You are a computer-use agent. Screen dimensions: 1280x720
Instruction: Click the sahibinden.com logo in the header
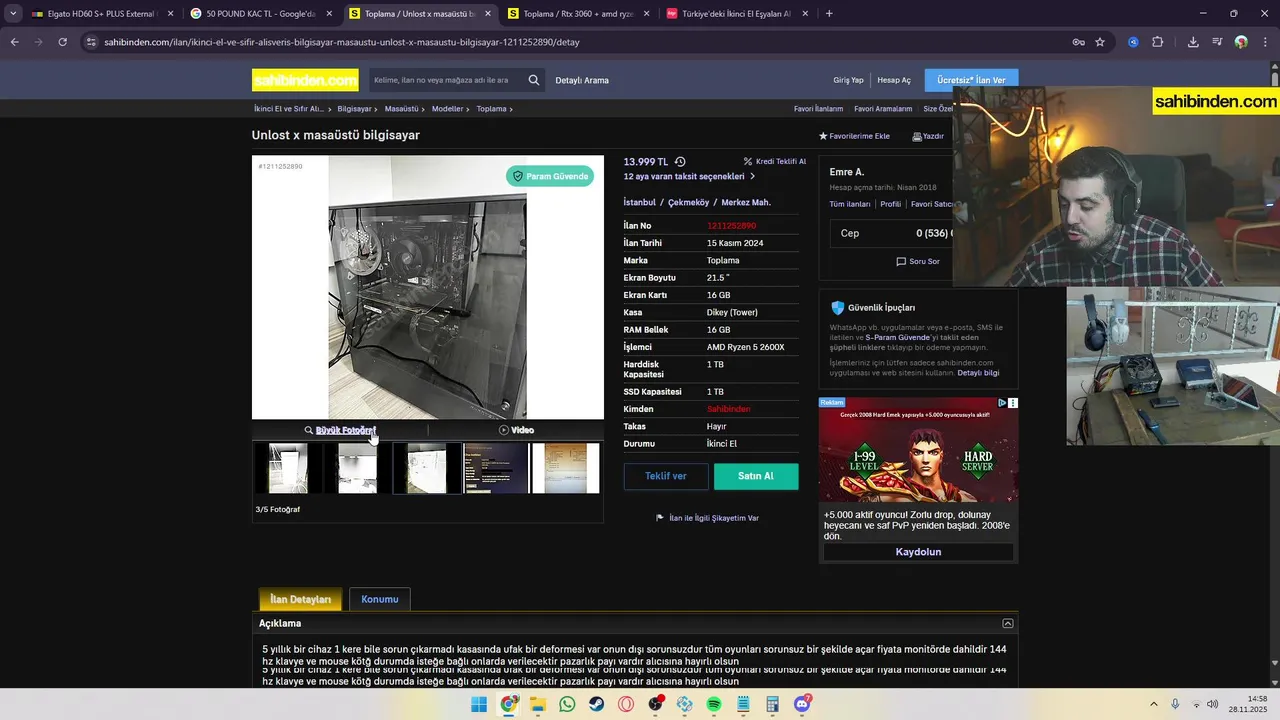304,80
